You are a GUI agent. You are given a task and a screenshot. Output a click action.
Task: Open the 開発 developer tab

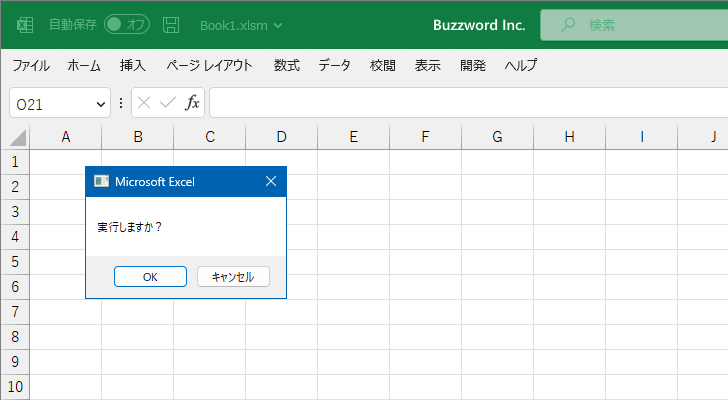click(x=473, y=65)
